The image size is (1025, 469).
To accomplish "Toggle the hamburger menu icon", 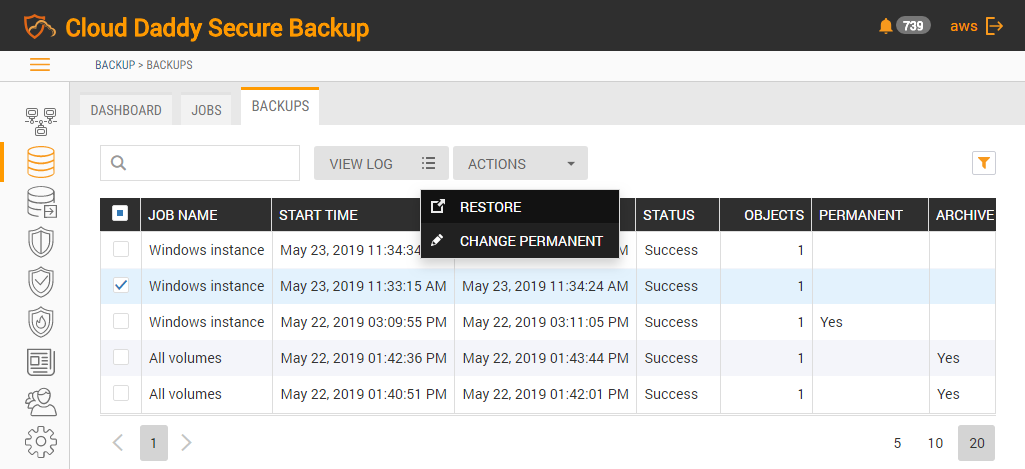I will click(x=40, y=65).
